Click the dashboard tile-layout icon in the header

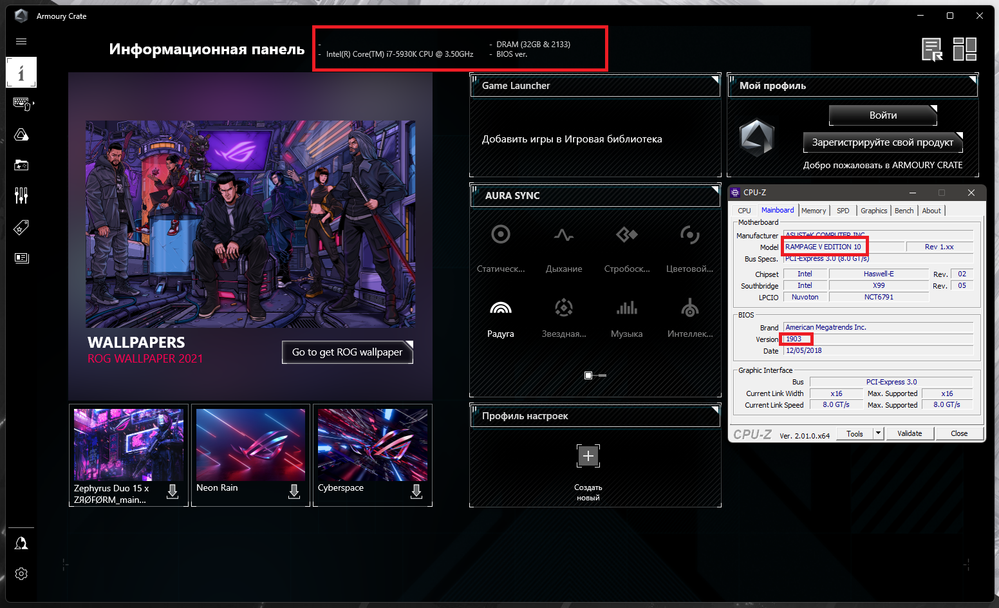pyautogui.click(x=965, y=49)
